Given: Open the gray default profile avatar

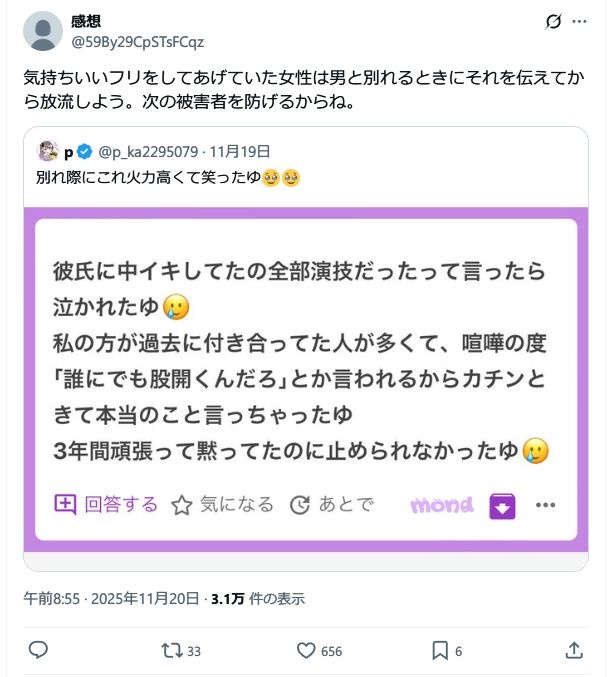Looking at the screenshot, I should (42, 31).
